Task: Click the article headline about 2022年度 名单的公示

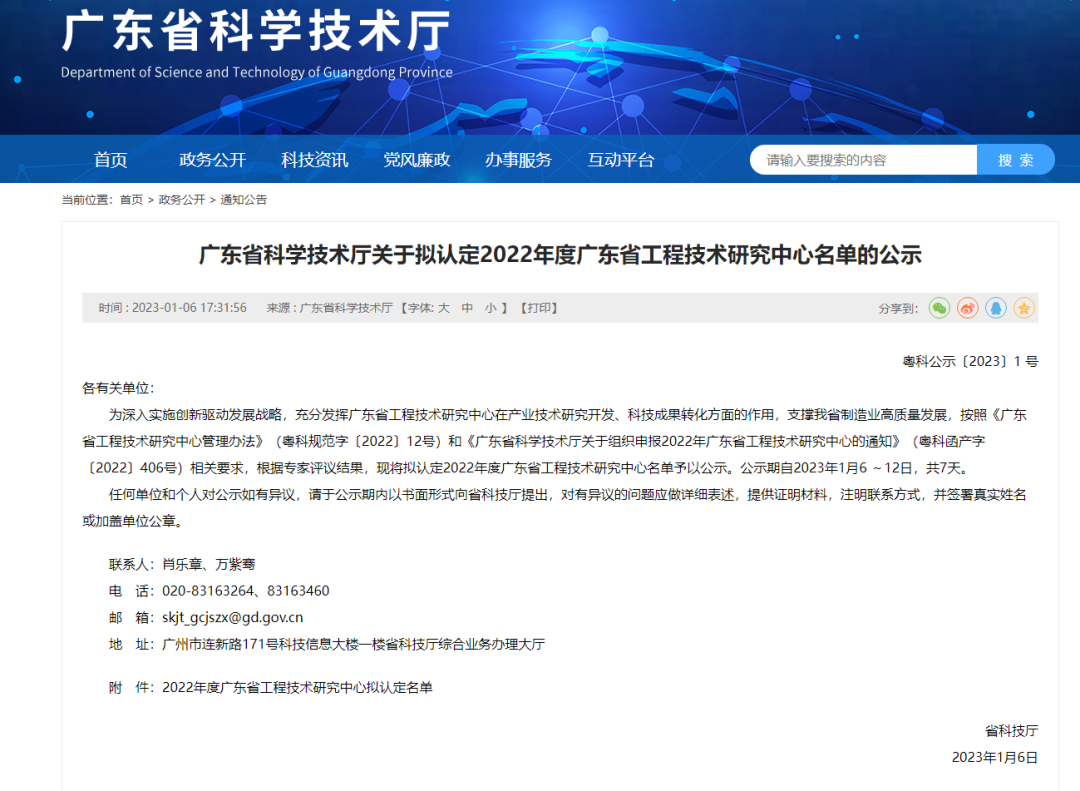Action: [x=560, y=255]
